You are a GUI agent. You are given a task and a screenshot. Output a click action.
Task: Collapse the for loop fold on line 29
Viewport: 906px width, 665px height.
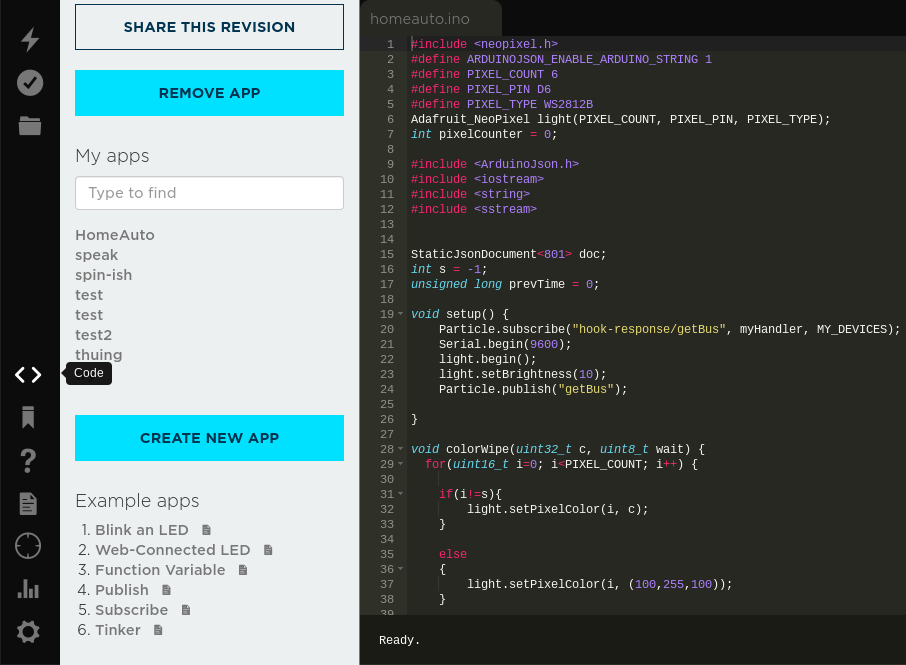tap(400, 464)
